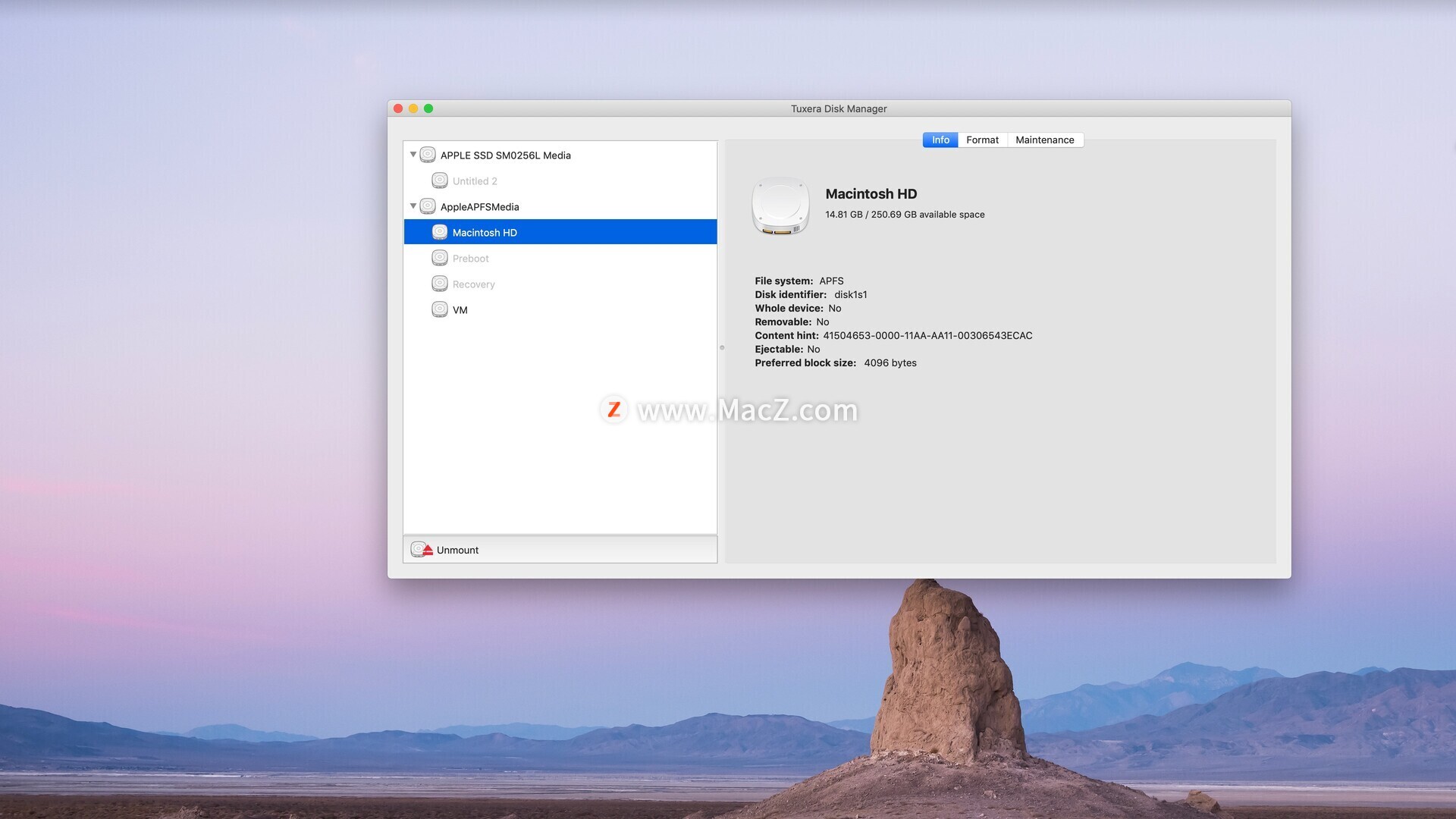Click the Macintosh HD volume icon in list

click(x=440, y=232)
